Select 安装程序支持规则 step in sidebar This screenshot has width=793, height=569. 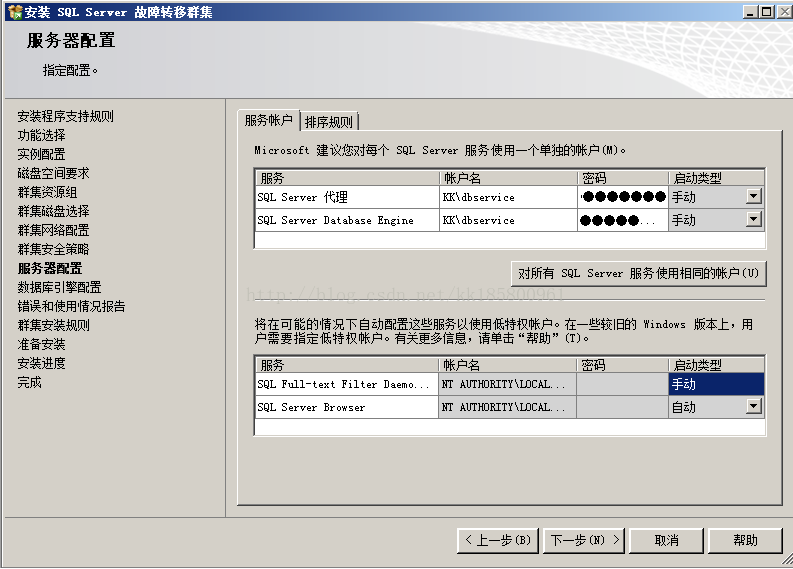point(66,116)
